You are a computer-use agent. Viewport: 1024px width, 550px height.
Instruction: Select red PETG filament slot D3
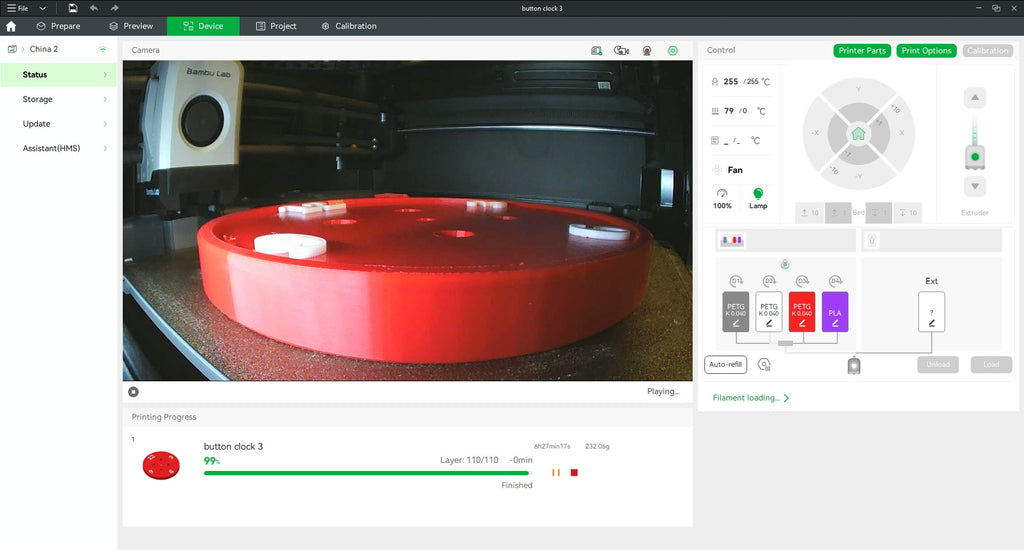tap(802, 312)
